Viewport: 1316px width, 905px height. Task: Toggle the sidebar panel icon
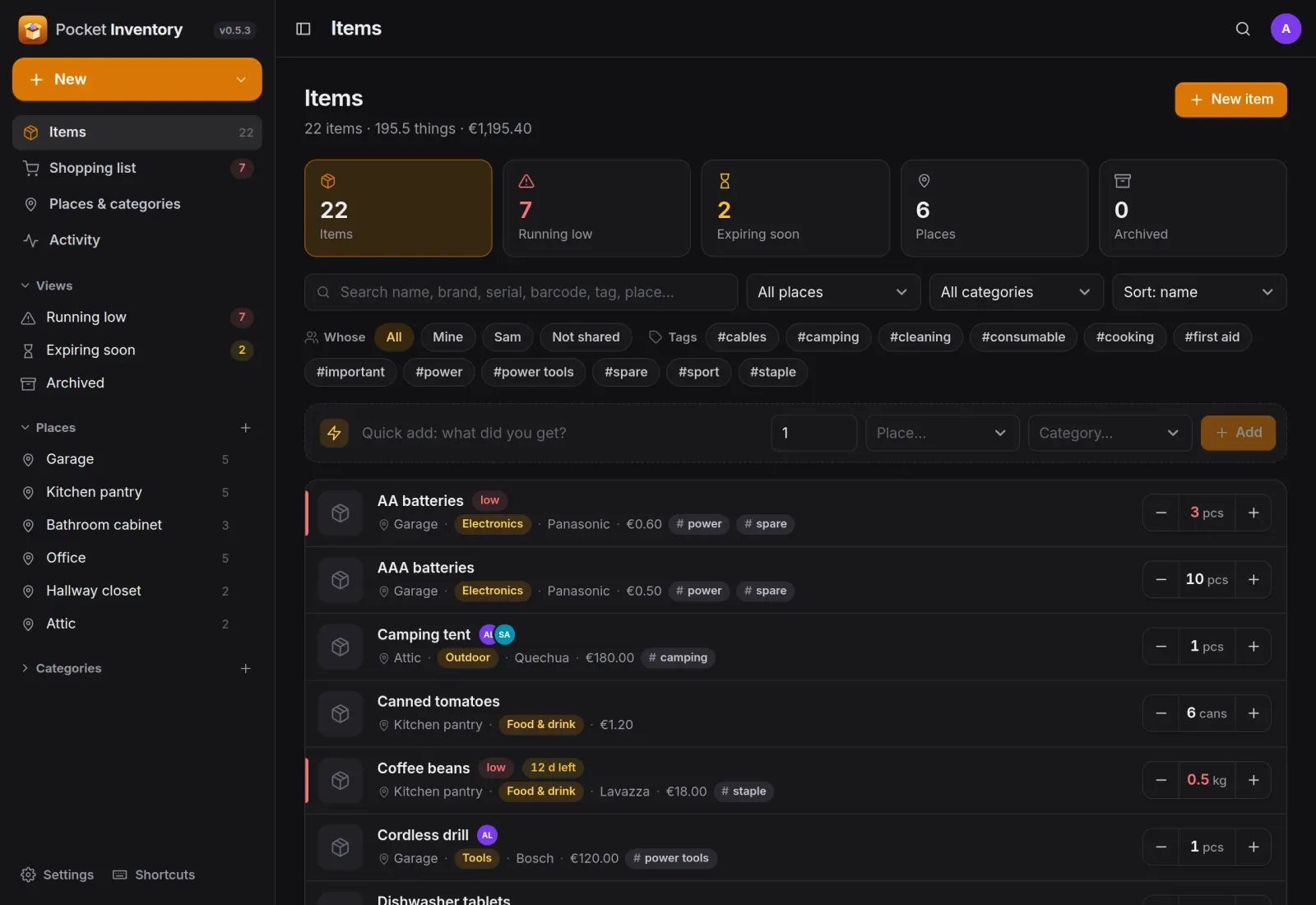coord(303,29)
